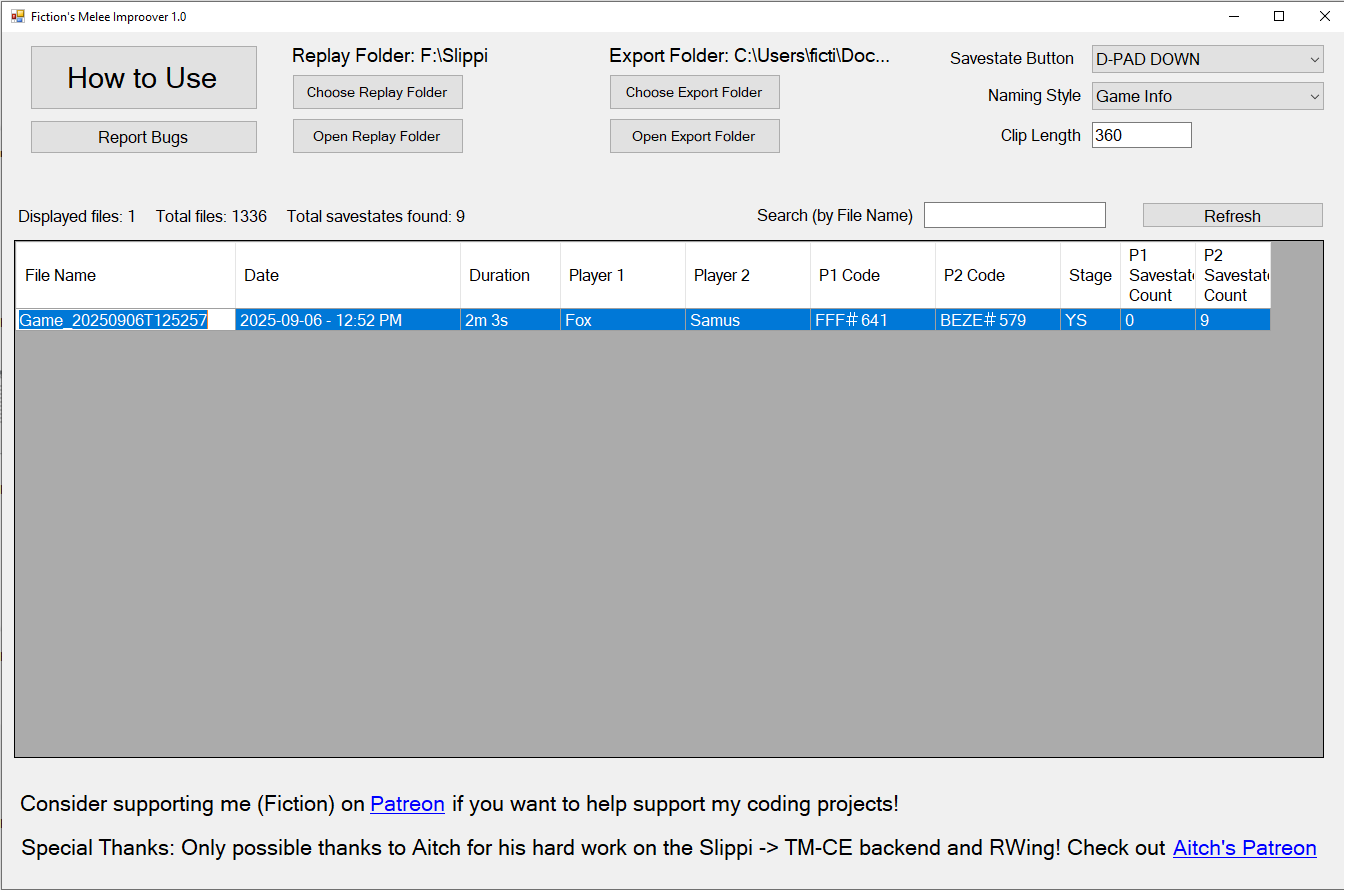
Task: Click the Total savestates found: 9 text
Action: (x=376, y=216)
